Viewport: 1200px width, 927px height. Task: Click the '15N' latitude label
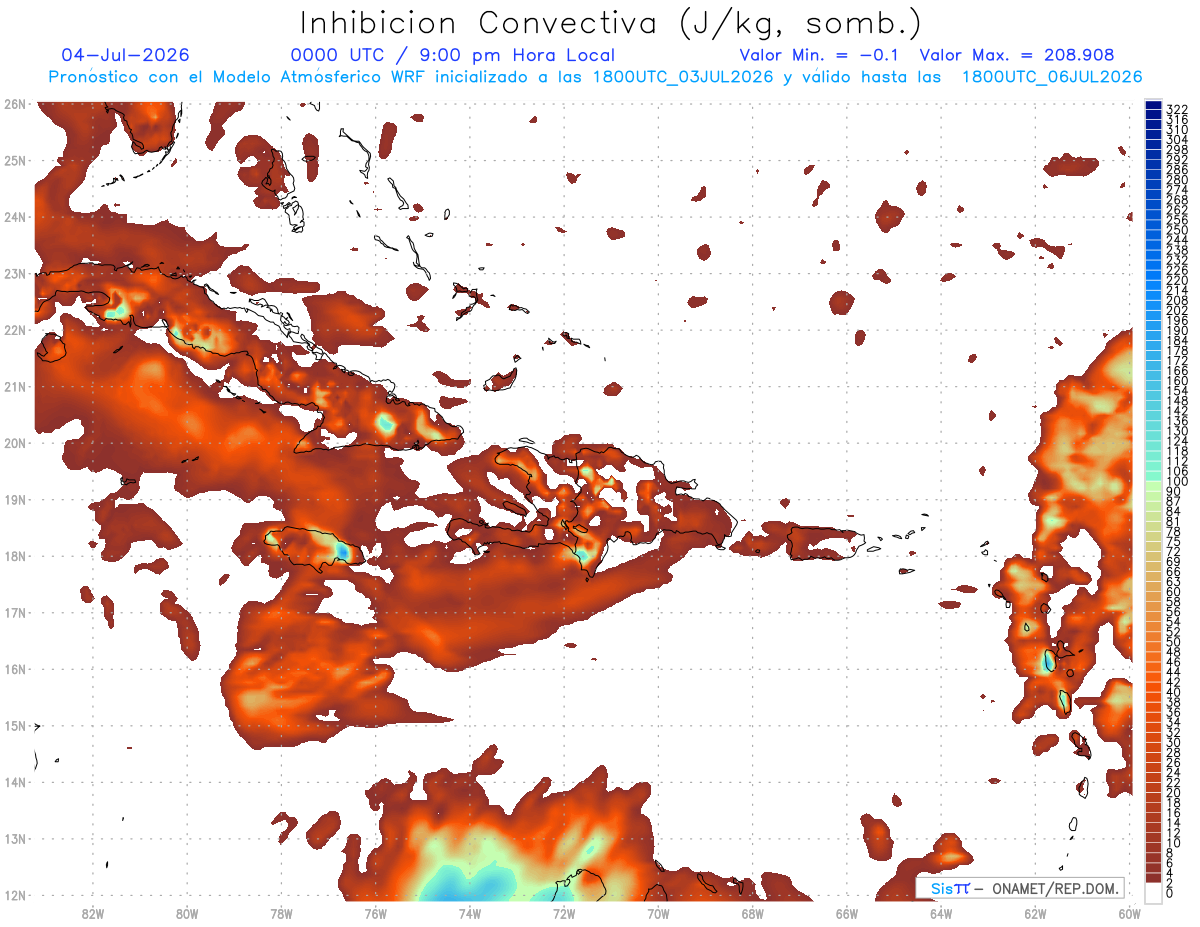pos(14,725)
